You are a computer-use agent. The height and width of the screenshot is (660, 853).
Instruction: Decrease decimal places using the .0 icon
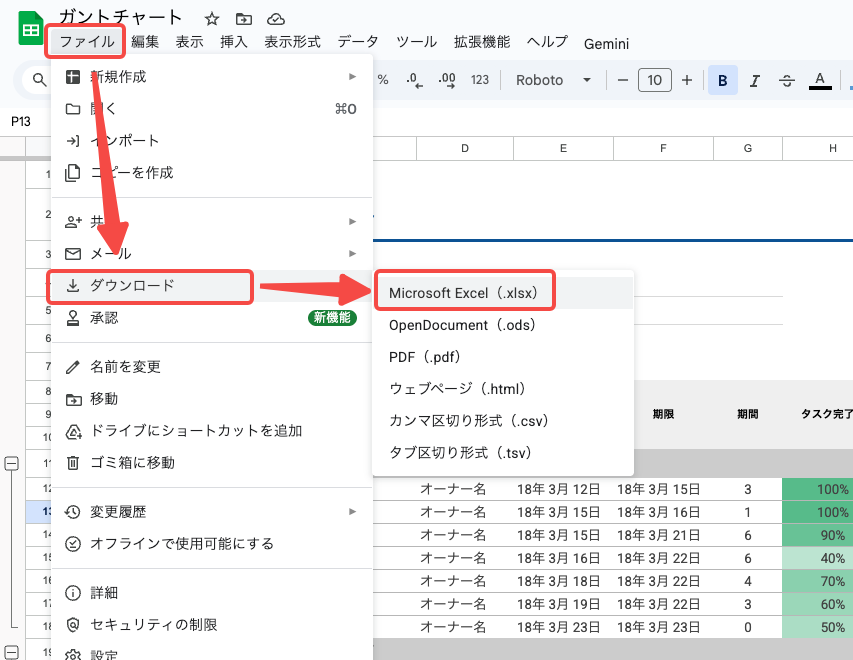coord(413,80)
